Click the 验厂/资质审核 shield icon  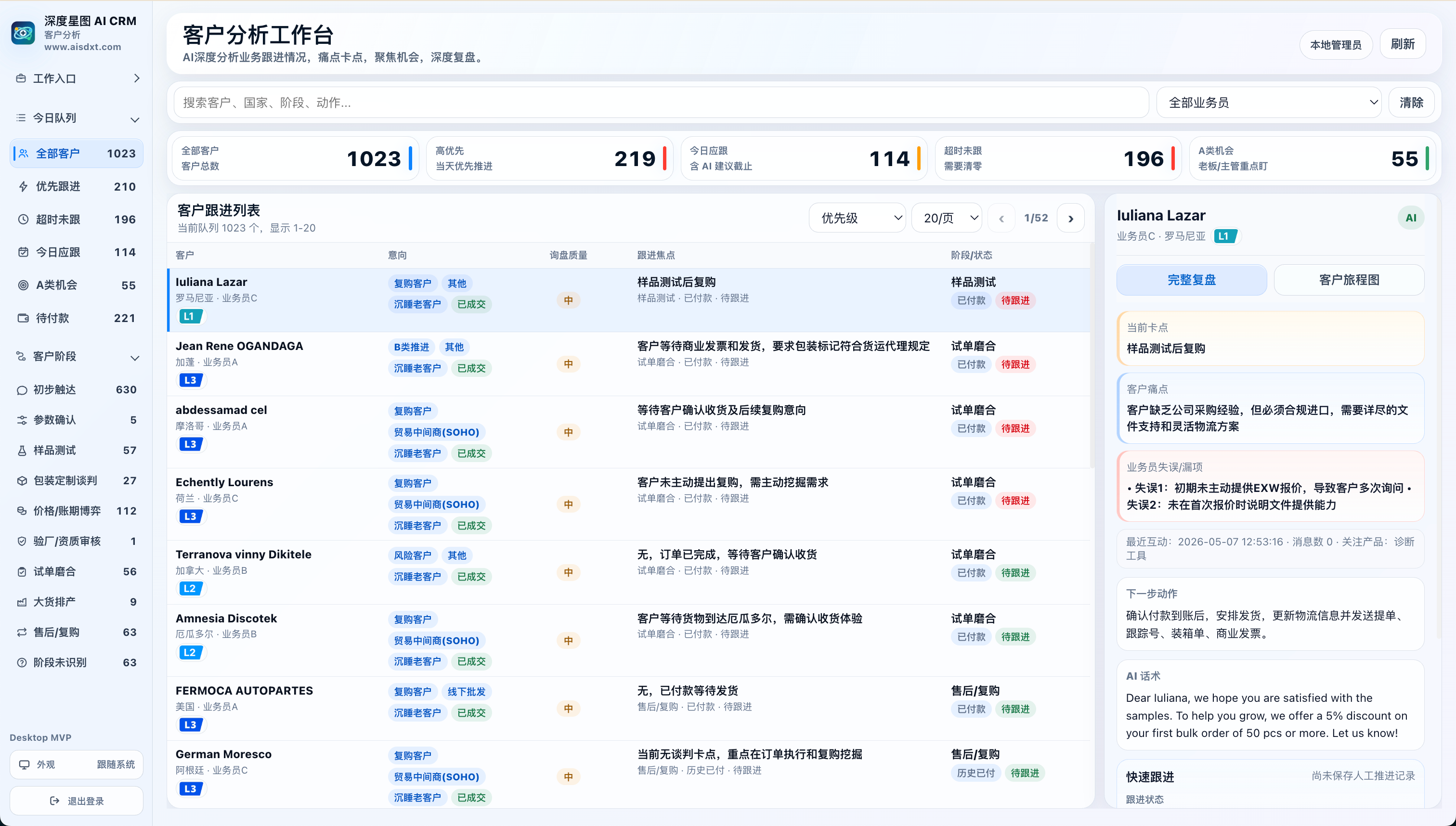pyautogui.click(x=22, y=541)
